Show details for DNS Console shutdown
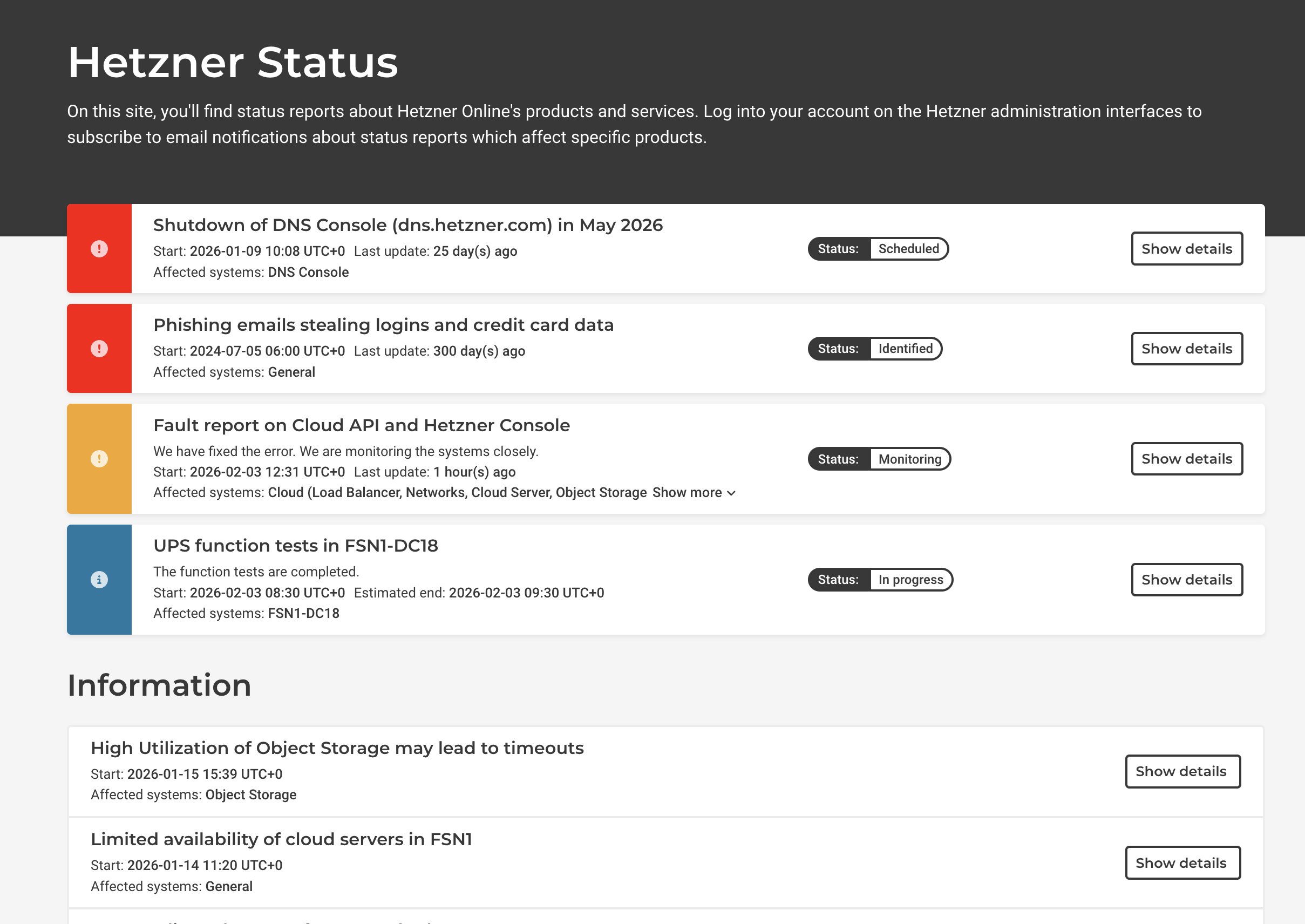Viewport: 1305px width, 924px height. tap(1186, 249)
